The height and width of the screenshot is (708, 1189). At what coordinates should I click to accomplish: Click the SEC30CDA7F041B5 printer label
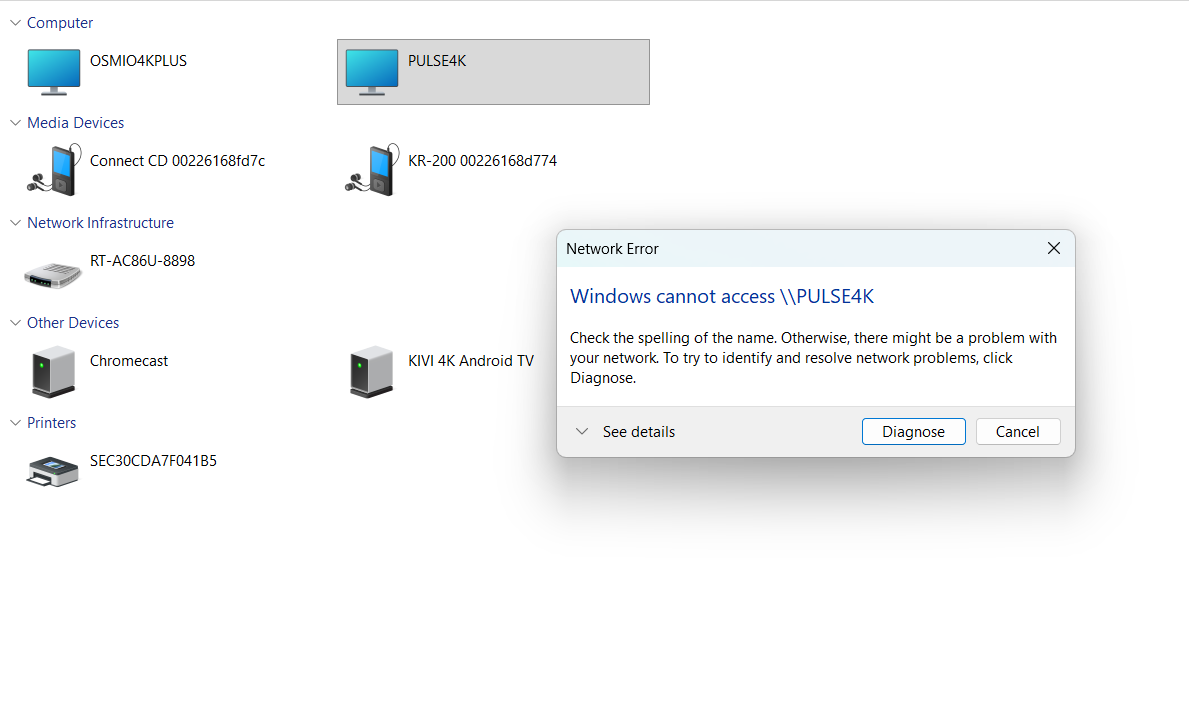[x=153, y=461]
